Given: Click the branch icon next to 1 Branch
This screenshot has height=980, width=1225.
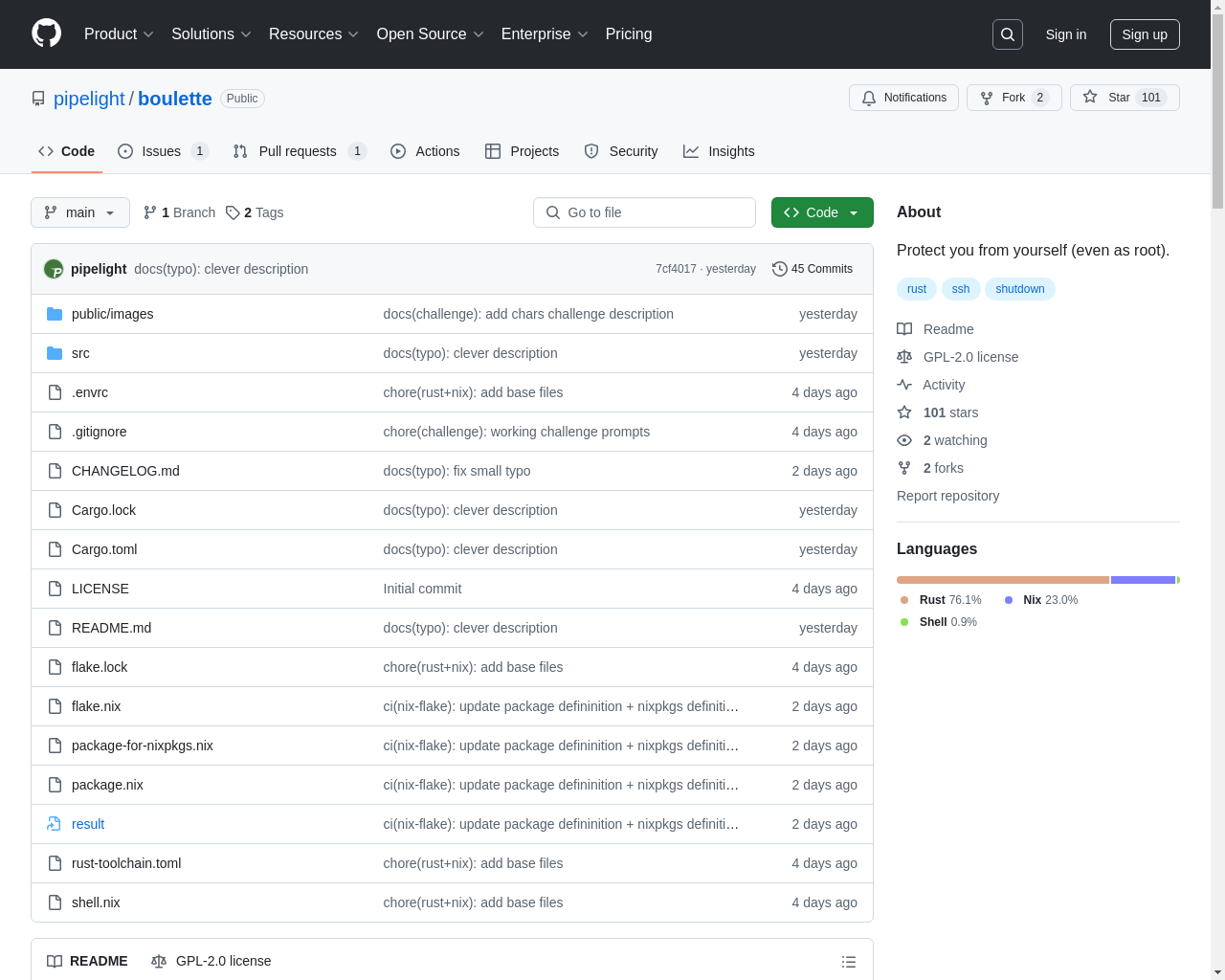Looking at the screenshot, I should click(x=150, y=212).
